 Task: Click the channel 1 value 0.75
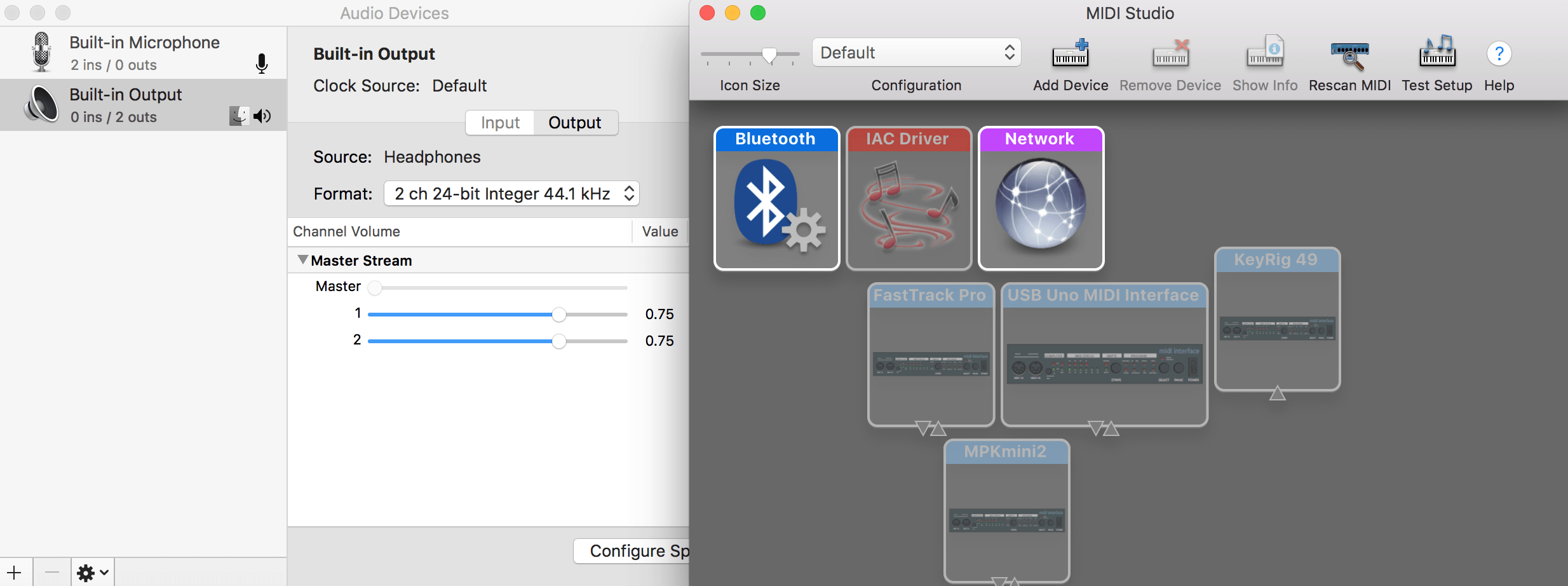[659, 314]
